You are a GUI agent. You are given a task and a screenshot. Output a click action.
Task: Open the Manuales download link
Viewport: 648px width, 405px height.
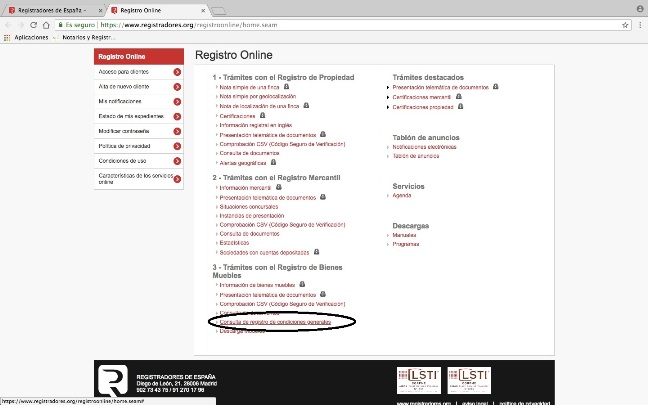(406, 235)
